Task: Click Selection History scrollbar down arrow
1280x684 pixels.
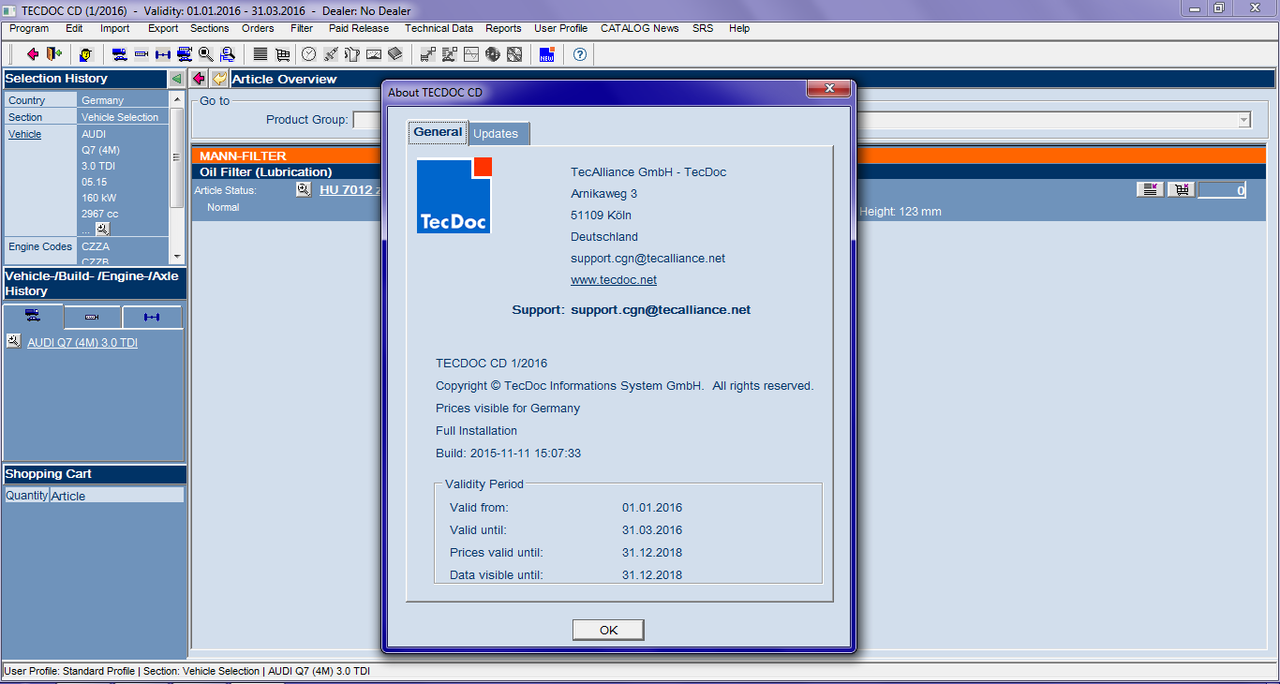Action: (x=177, y=257)
